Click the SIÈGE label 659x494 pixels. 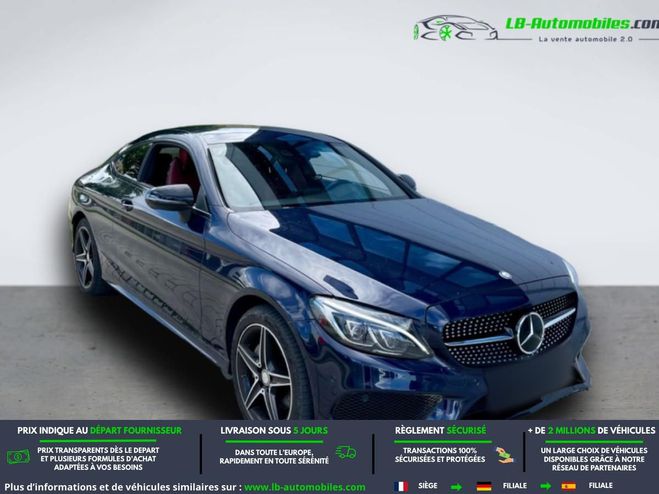click(x=427, y=486)
